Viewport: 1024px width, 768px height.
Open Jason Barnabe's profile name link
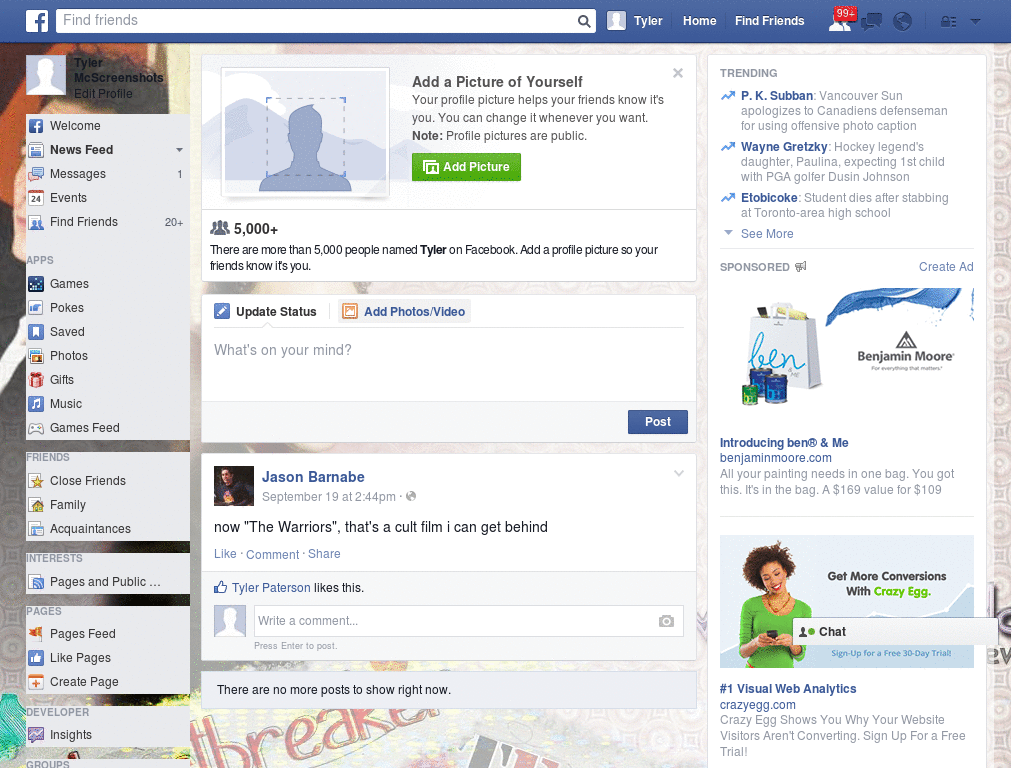(x=313, y=477)
